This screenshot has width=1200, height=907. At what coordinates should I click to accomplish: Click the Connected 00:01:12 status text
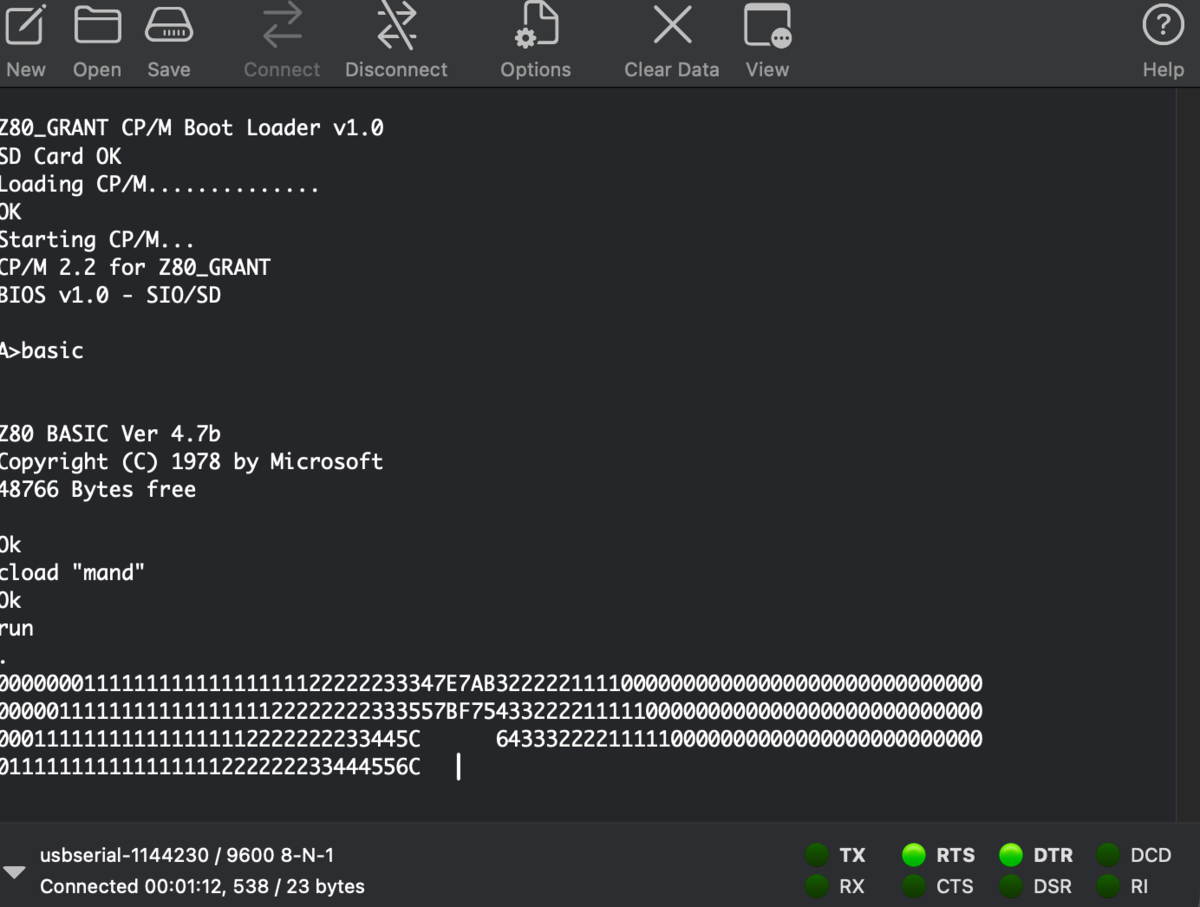(202, 887)
